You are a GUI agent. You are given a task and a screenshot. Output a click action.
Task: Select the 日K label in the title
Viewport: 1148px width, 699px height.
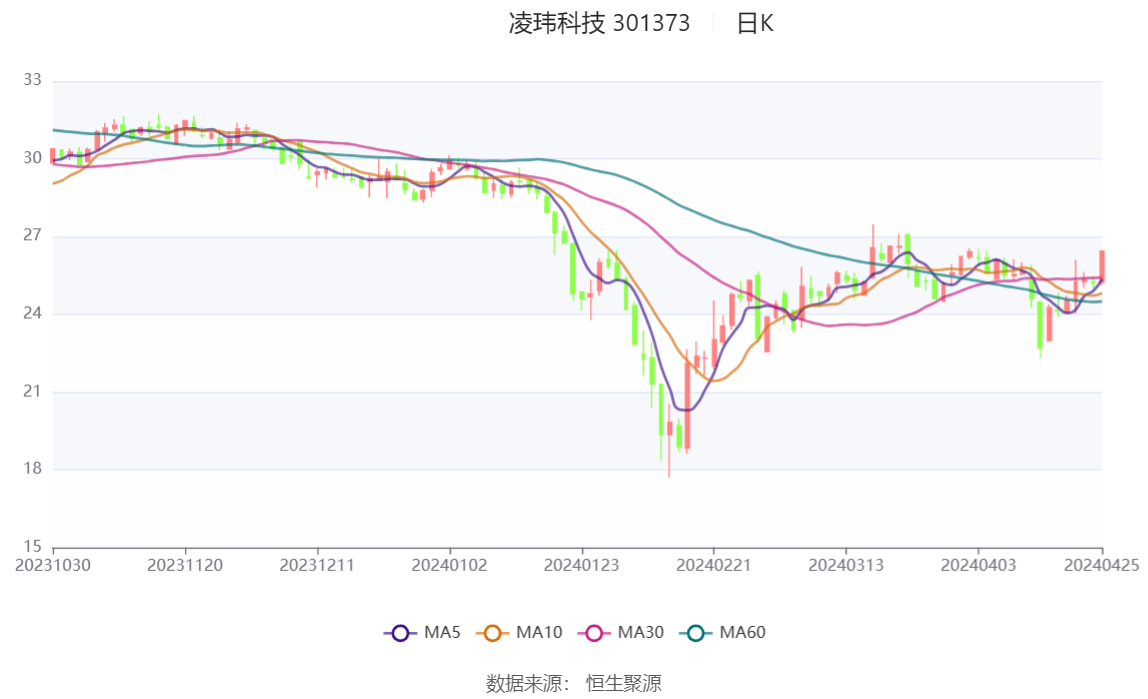pos(755,23)
